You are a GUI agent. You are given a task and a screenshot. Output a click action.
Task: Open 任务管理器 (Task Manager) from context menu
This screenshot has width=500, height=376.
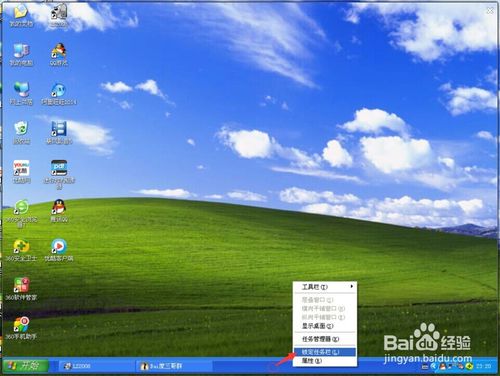point(325,339)
